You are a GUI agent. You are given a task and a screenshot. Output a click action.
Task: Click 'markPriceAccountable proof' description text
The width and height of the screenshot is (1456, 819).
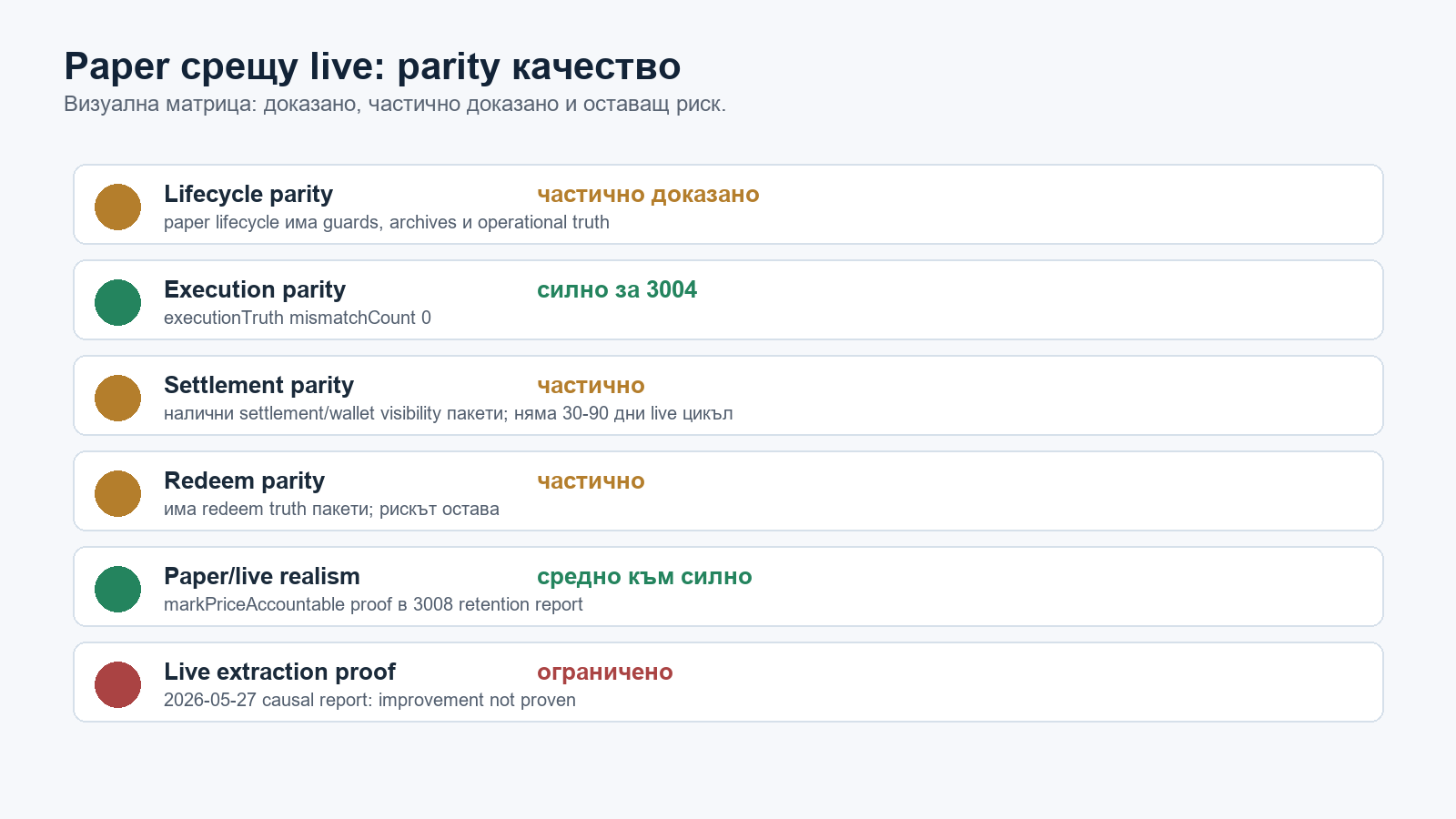click(x=373, y=605)
